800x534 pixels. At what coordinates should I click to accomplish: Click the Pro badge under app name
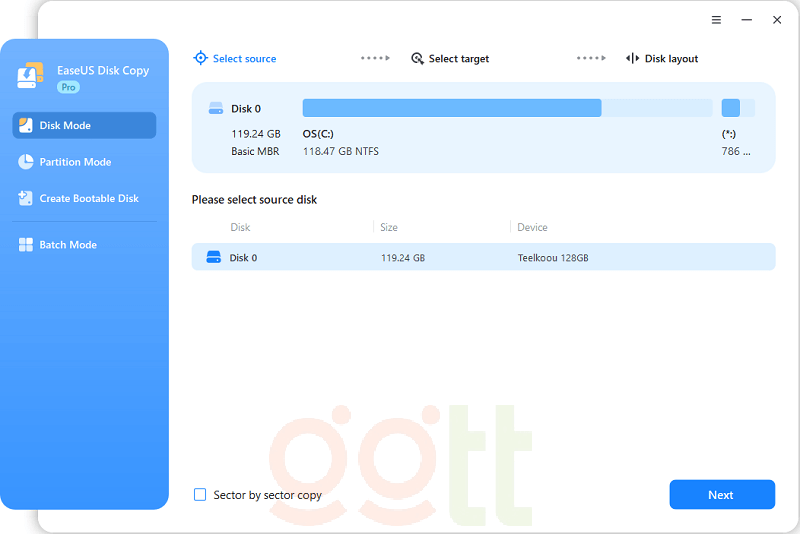pyautogui.click(x=68, y=88)
